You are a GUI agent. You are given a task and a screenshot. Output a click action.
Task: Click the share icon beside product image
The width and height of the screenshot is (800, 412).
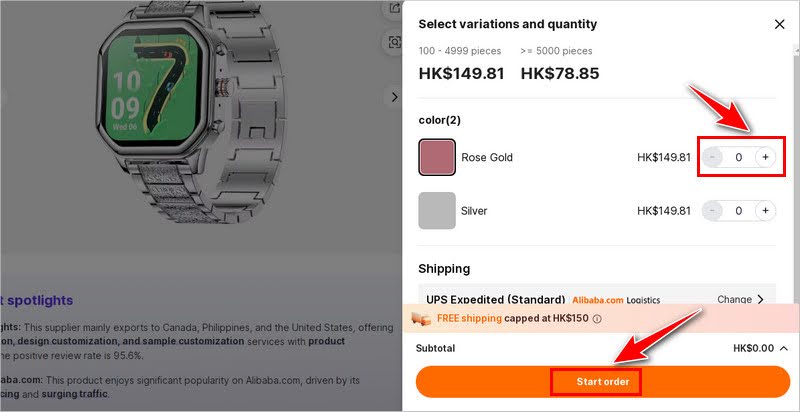(x=394, y=9)
